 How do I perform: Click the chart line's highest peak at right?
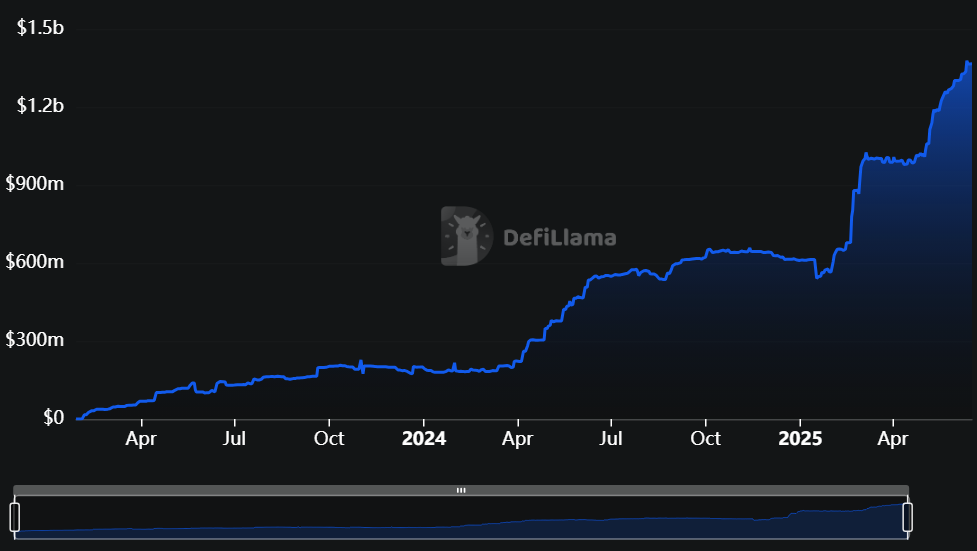967,63
